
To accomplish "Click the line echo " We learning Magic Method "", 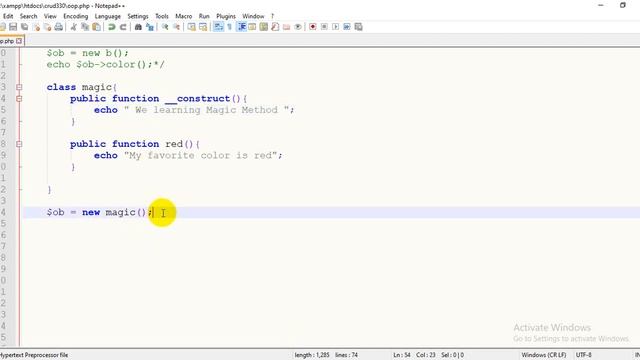I will coord(194,110).
